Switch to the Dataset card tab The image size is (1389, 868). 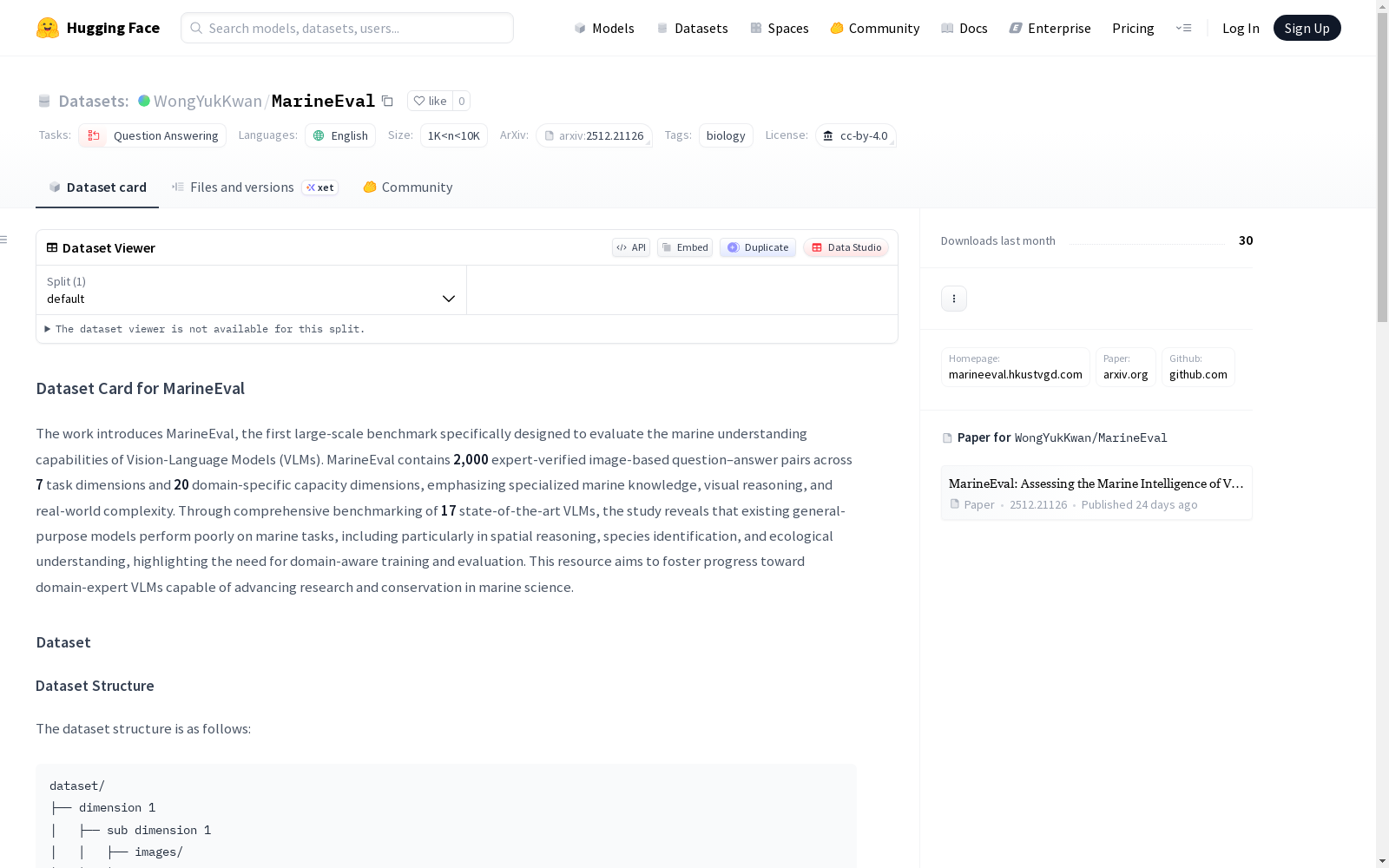pyautogui.click(x=97, y=187)
